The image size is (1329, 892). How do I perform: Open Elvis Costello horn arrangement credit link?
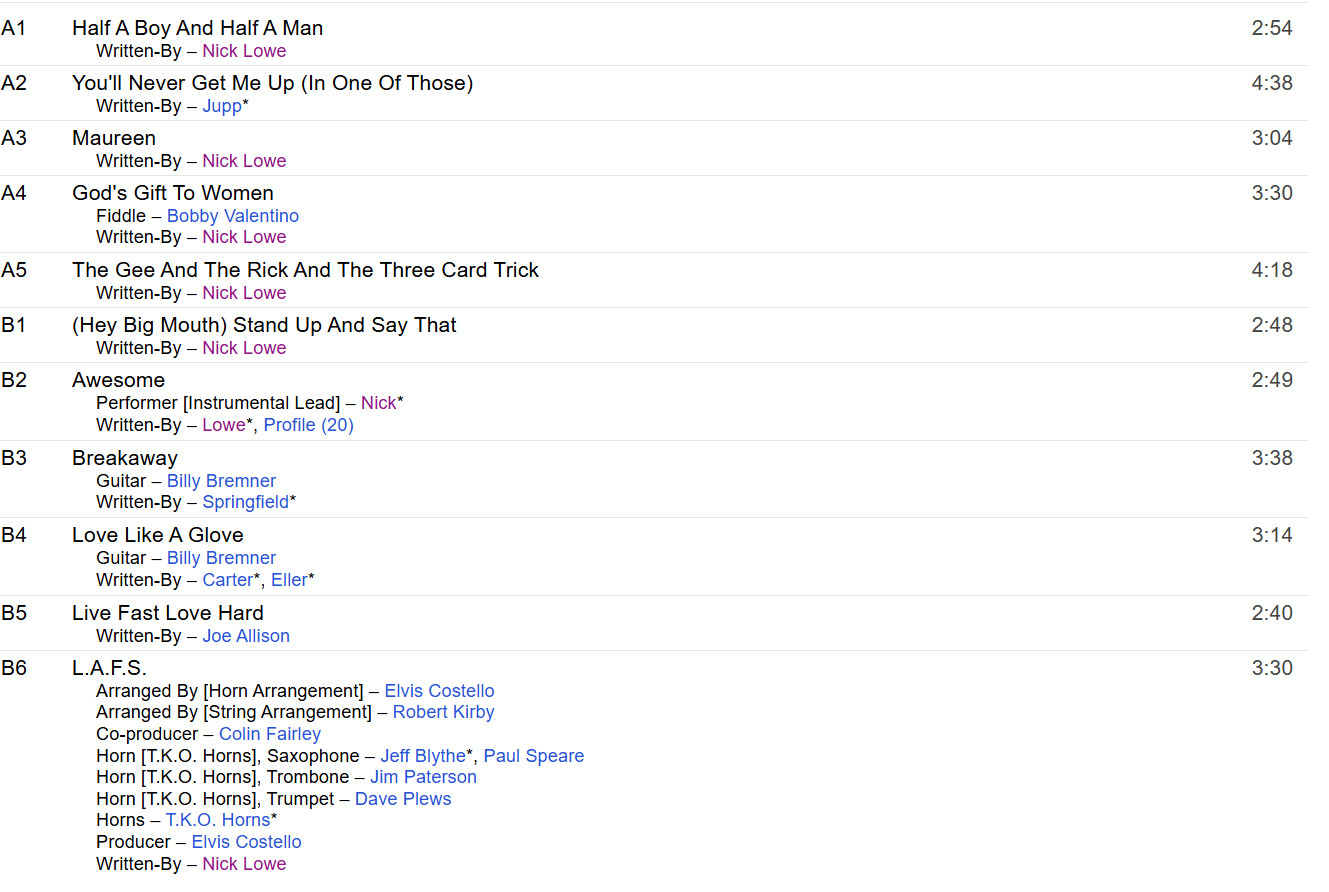click(x=439, y=691)
